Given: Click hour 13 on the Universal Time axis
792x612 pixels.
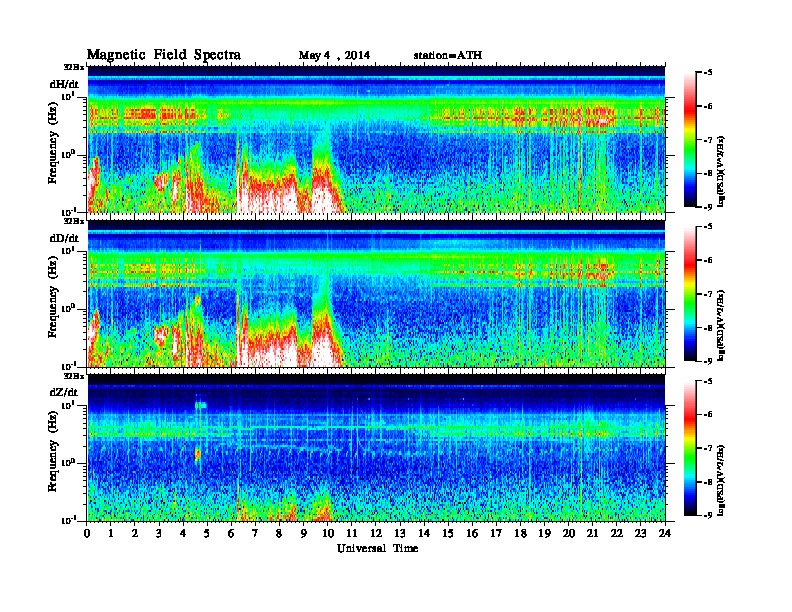Looking at the screenshot, I should click(400, 533).
